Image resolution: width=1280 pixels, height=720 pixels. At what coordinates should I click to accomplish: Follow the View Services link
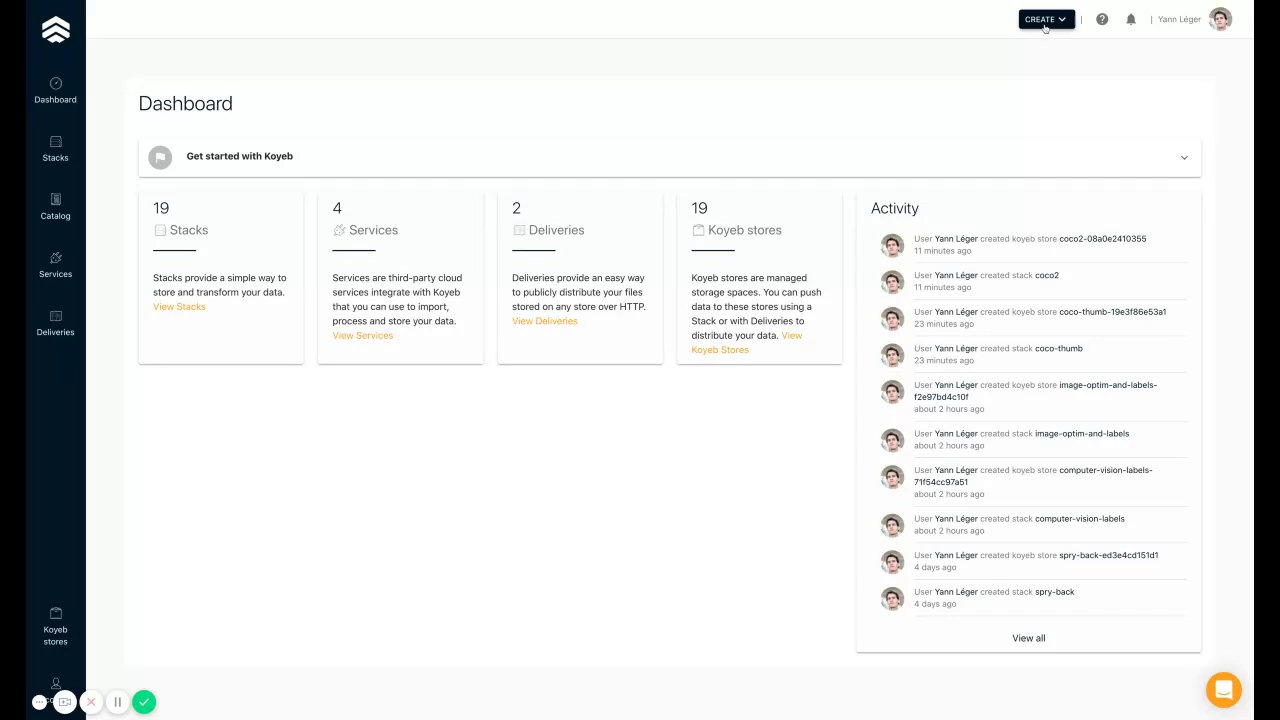coord(363,336)
